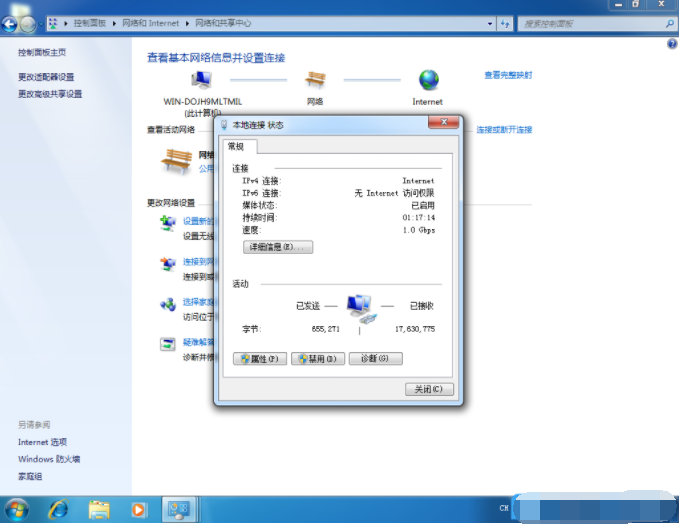This screenshot has height=524, width=680.
Task: Select 网络和共享中心 in the breadcrumb
Action: click(223, 23)
